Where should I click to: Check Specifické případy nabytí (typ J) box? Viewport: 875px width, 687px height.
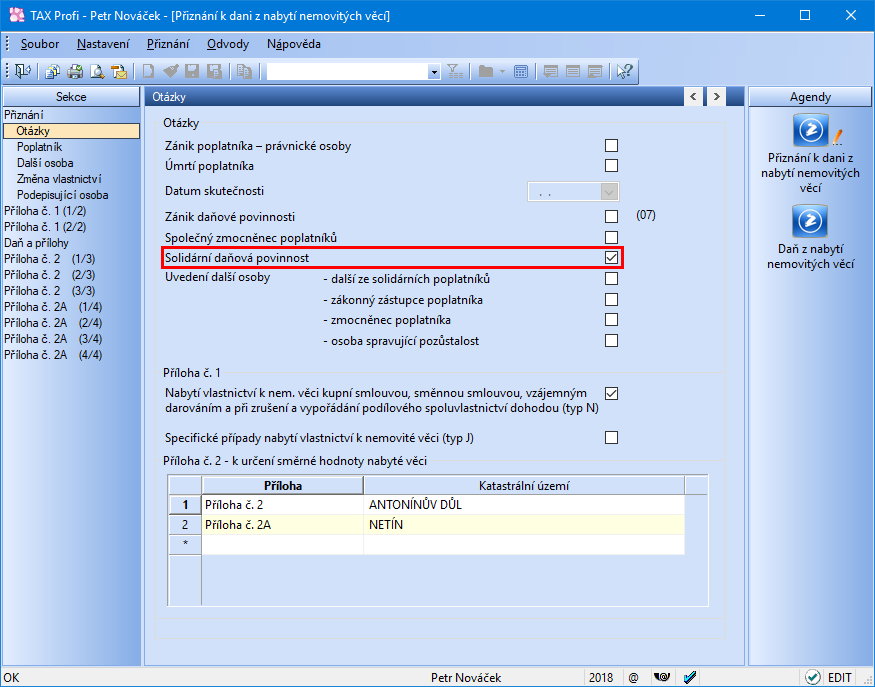[612, 438]
